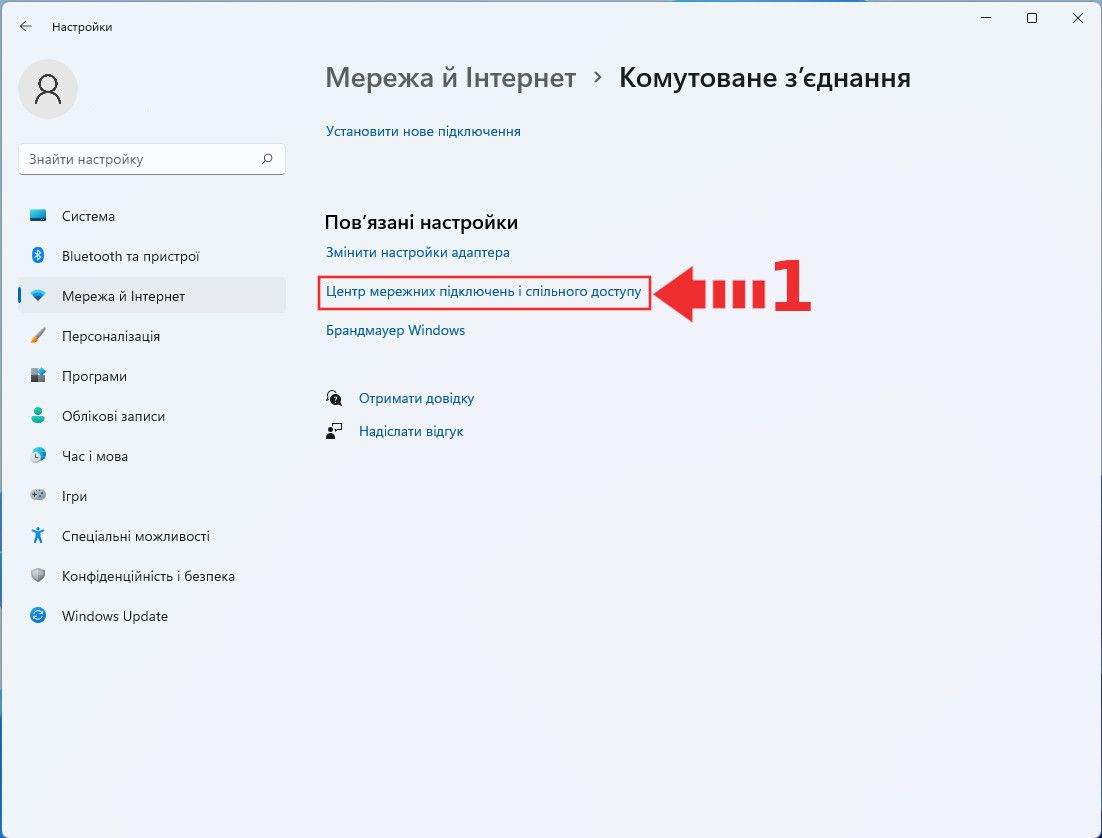Image resolution: width=1102 pixels, height=838 pixels.
Task: Click Змінити настройки адаптера link
Action: coord(417,252)
